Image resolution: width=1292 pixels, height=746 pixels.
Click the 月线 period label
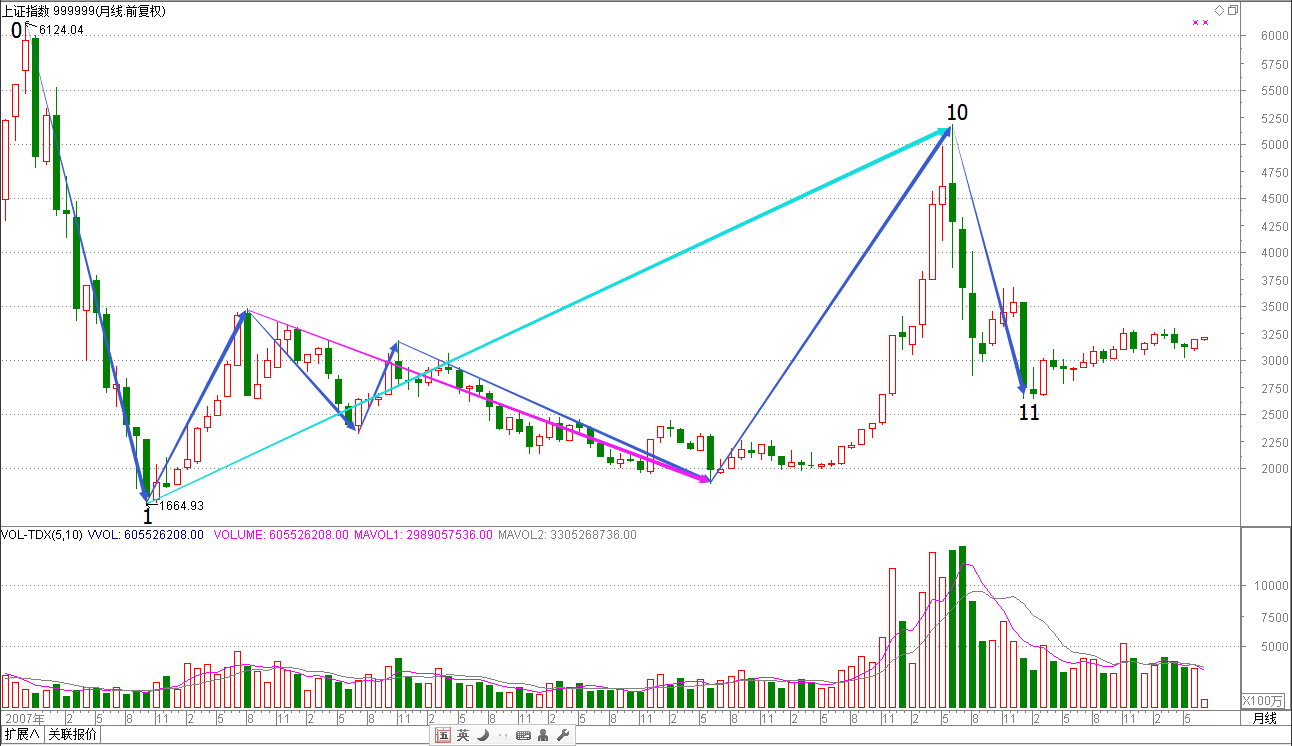click(1265, 718)
